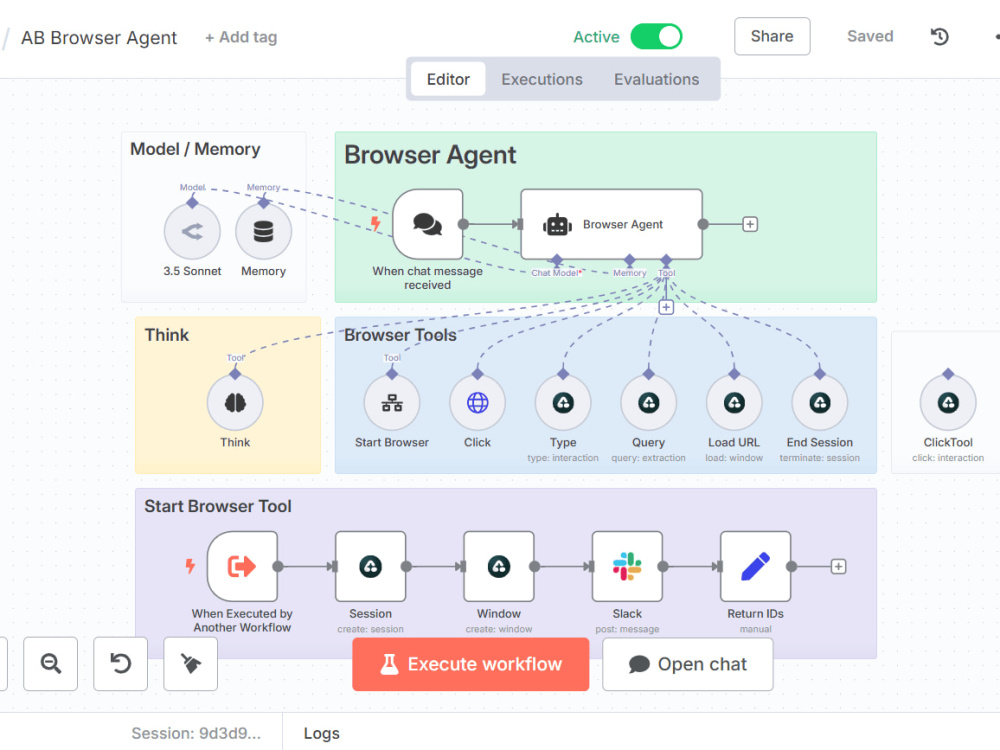This screenshot has width=1000, height=750.
Task: Add node after Browser Agent output
Action: click(x=750, y=224)
